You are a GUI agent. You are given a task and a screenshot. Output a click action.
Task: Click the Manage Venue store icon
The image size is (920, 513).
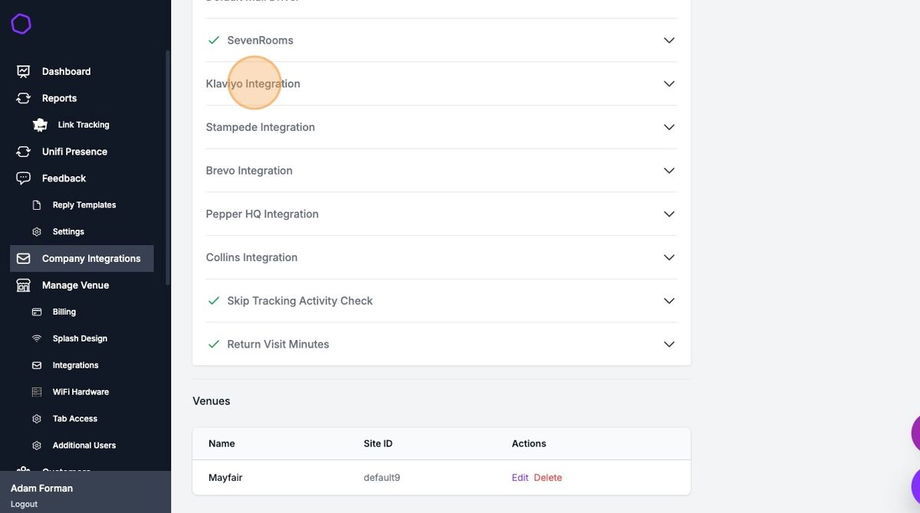click(23, 285)
